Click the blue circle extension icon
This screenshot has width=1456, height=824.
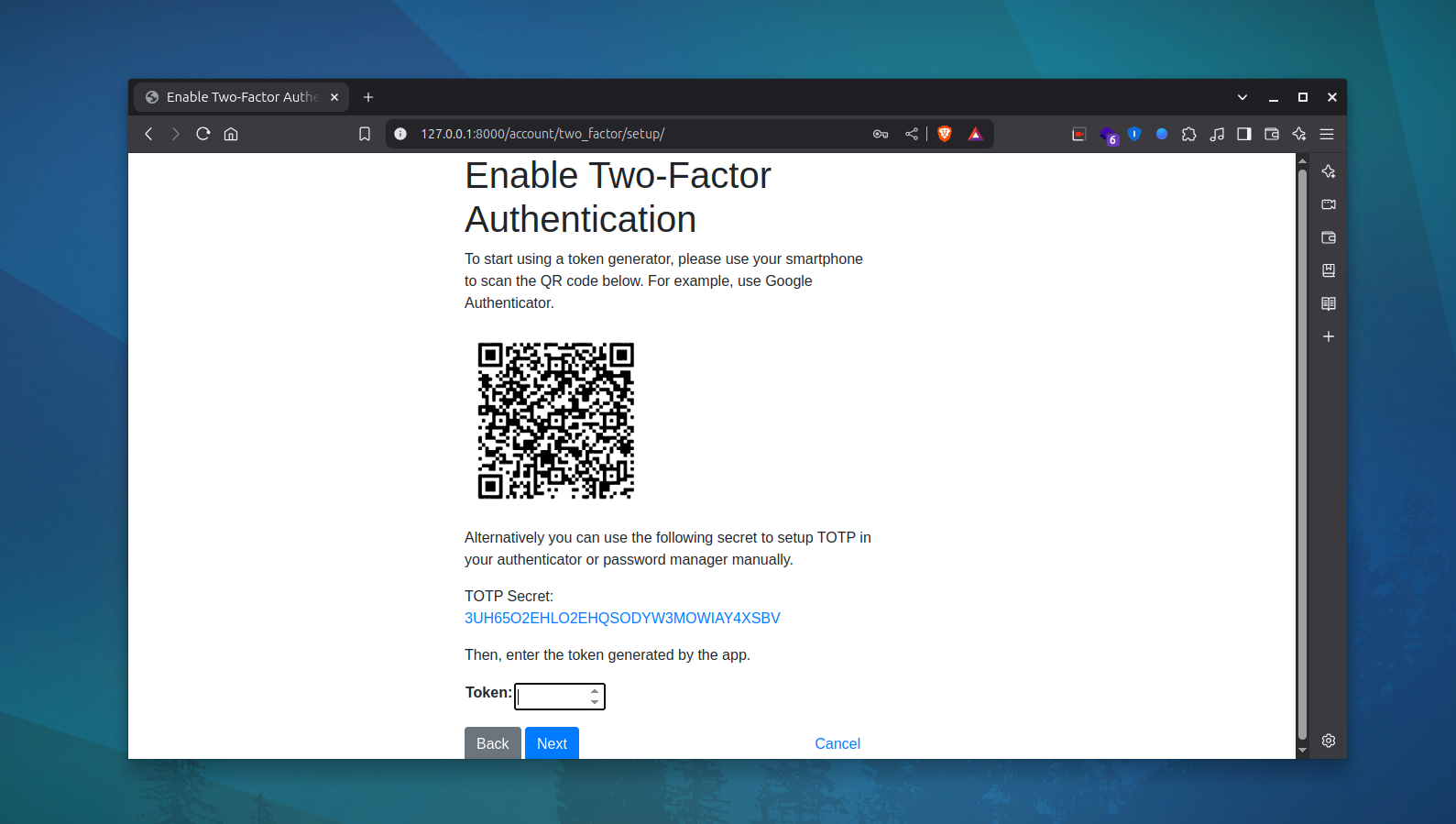click(1162, 134)
